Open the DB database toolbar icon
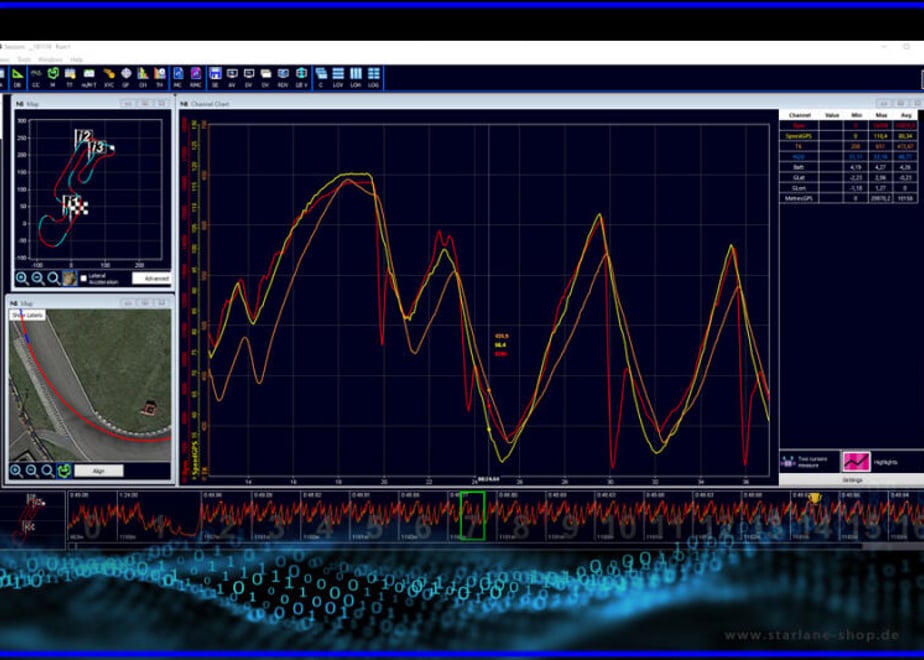This screenshot has height=660, width=924. point(18,77)
